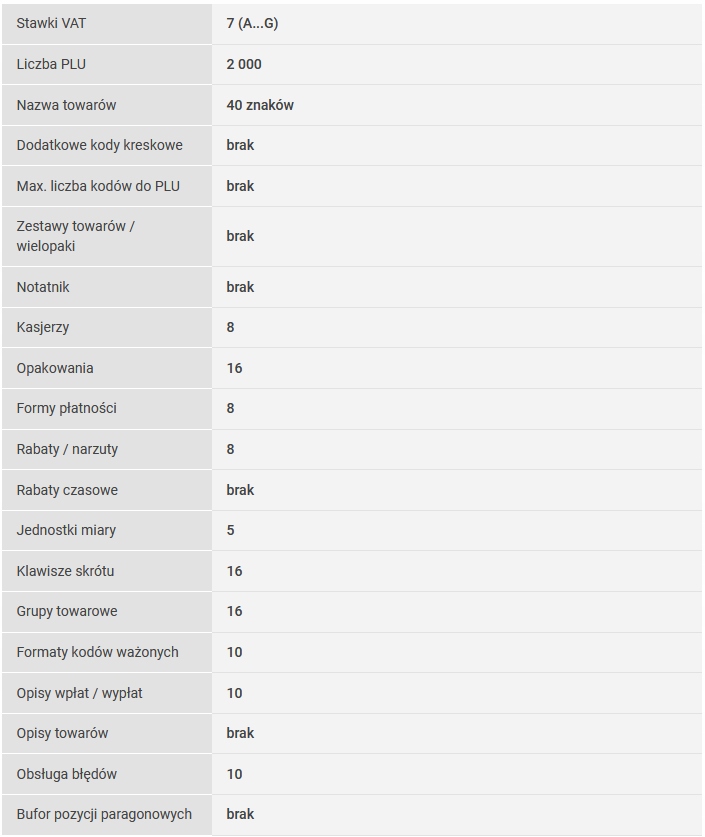Click the "Zestawy towarów / wielopaki" label
Screen dimensions: 705x837
point(75,236)
